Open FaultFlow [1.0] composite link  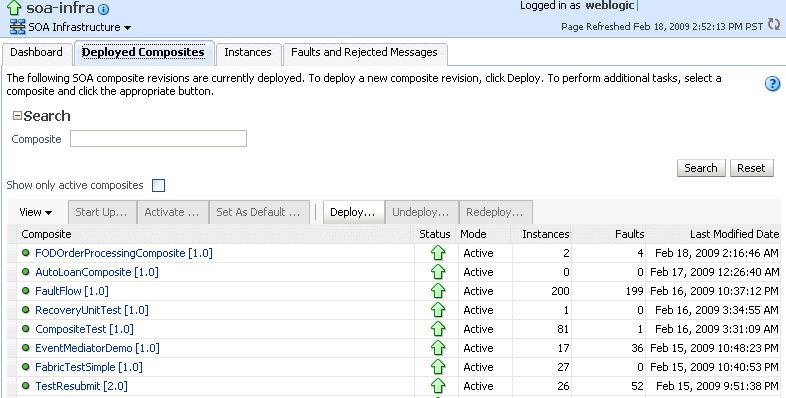72,291
